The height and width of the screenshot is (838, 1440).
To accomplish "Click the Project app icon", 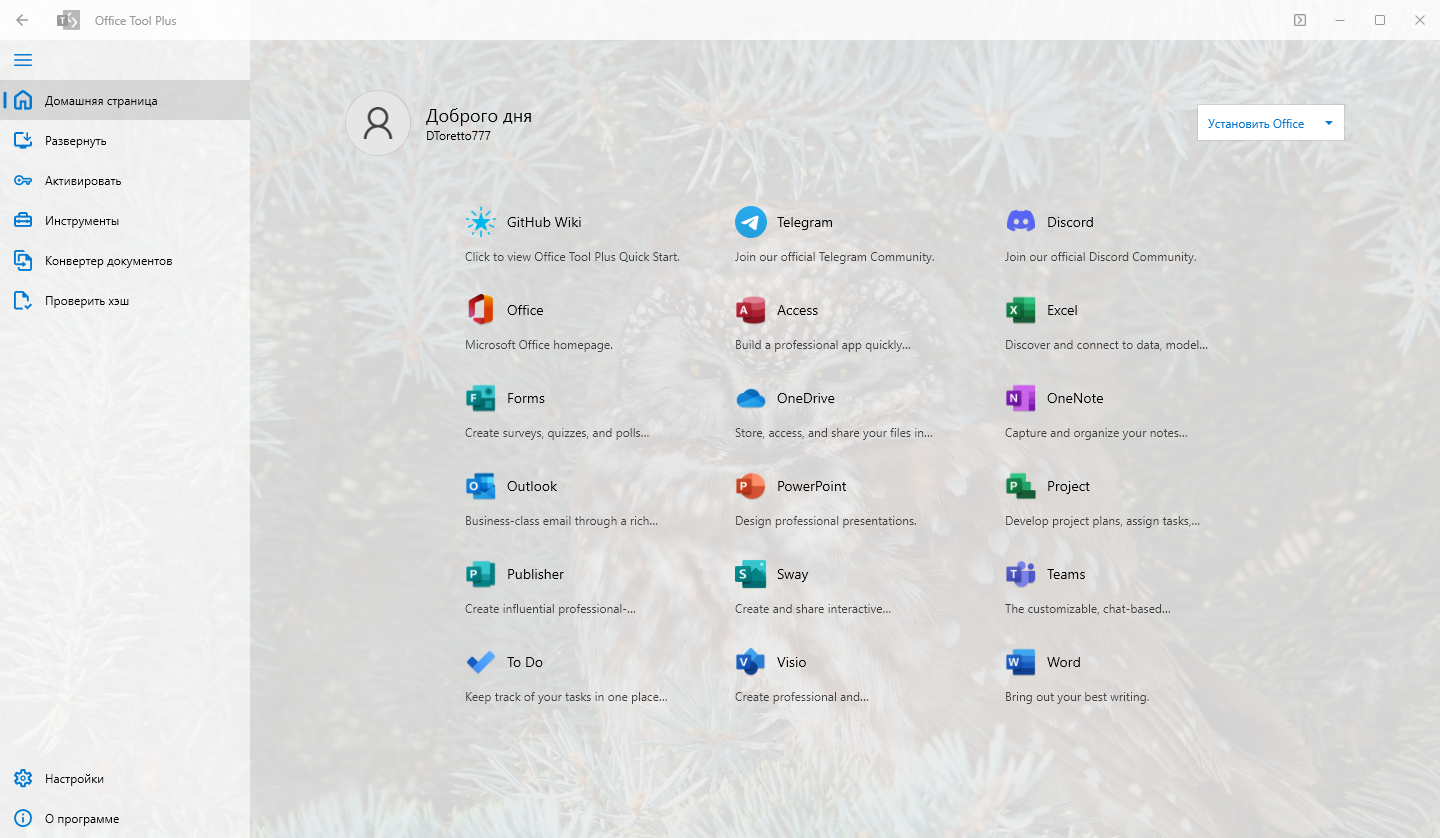I will click(1021, 486).
